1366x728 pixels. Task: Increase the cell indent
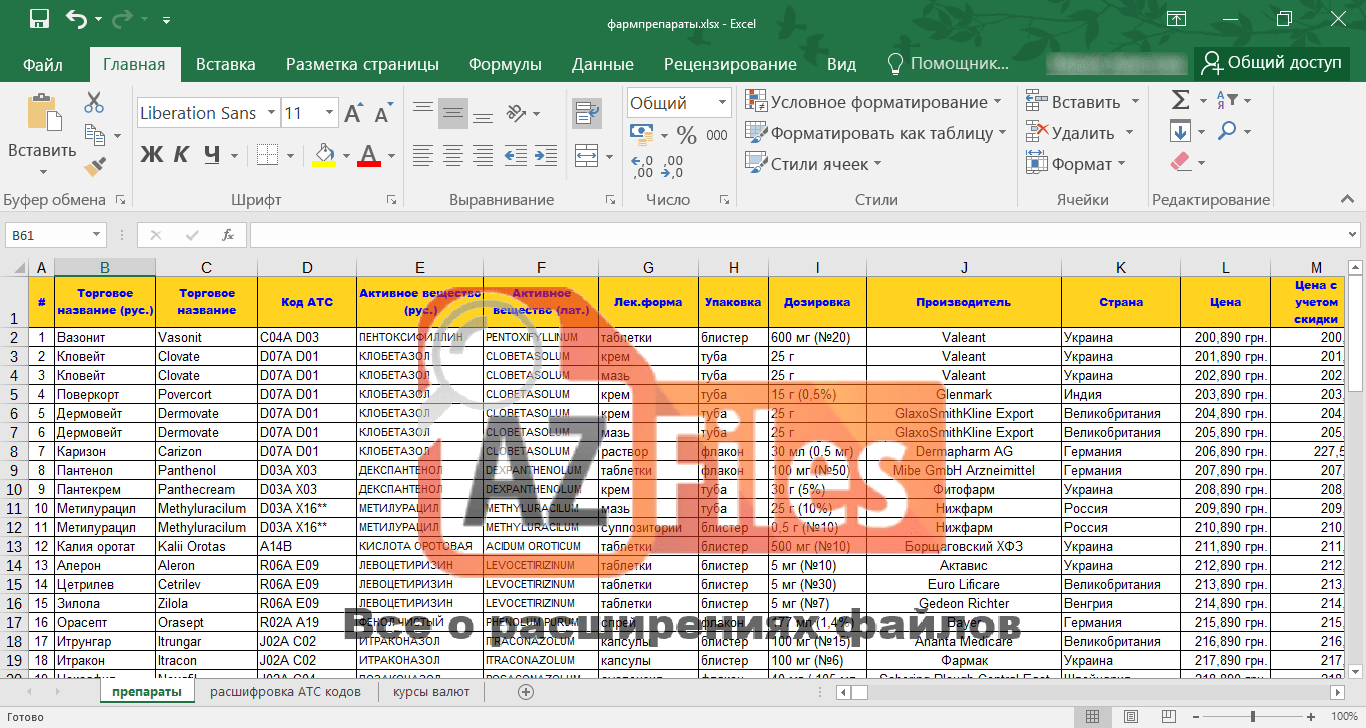pyautogui.click(x=546, y=156)
